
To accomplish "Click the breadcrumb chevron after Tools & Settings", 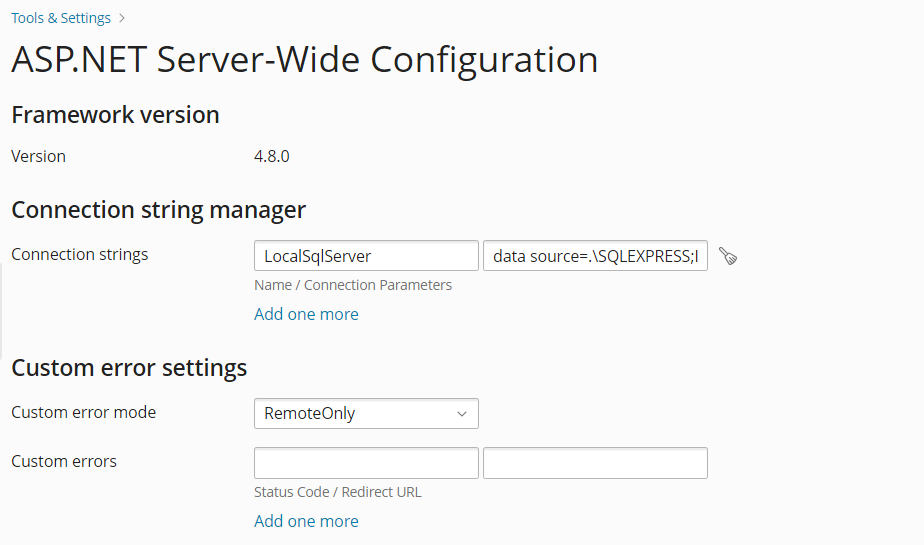I will click(x=122, y=18).
